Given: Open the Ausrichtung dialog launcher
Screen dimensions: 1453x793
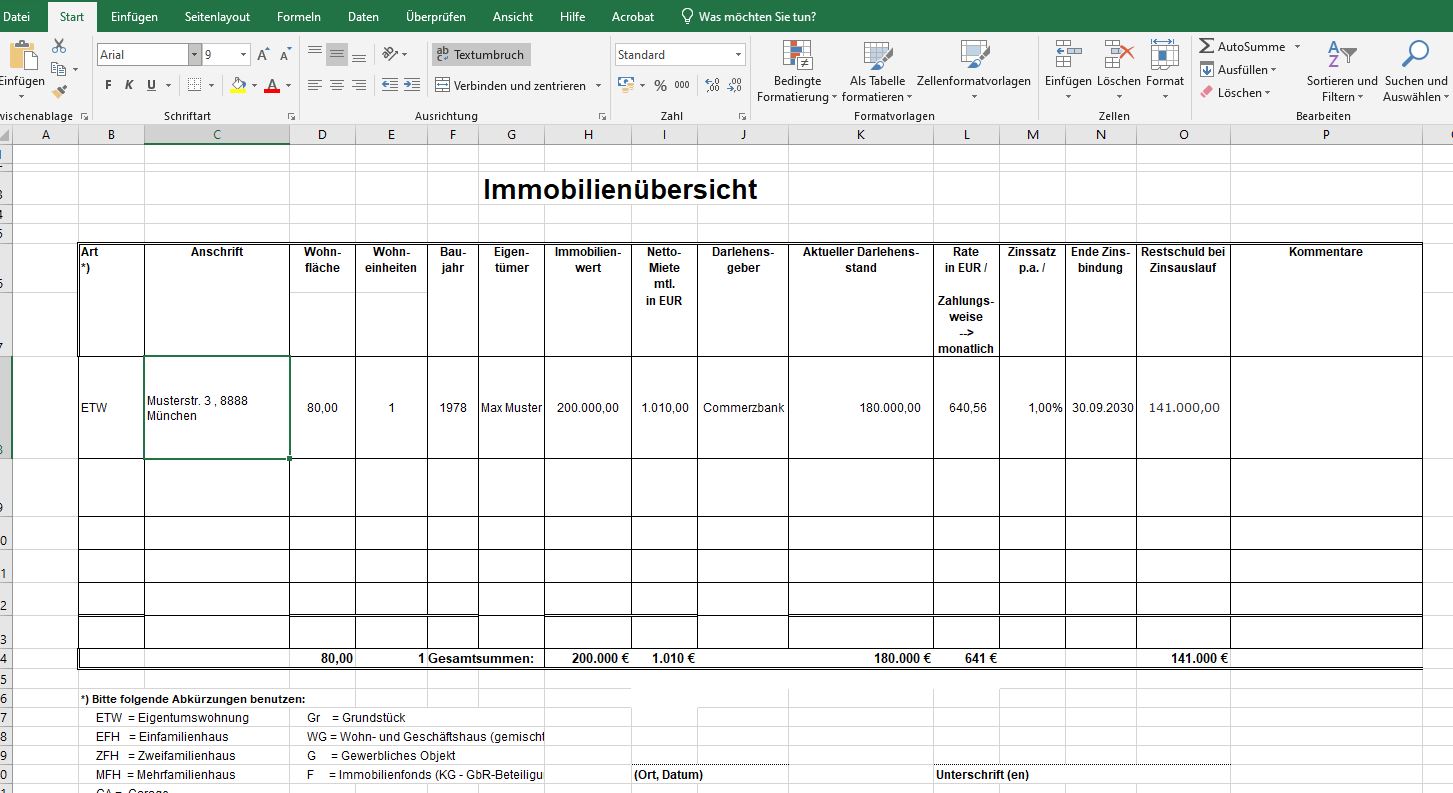Looking at the screenshot, I should click(602, 117).
